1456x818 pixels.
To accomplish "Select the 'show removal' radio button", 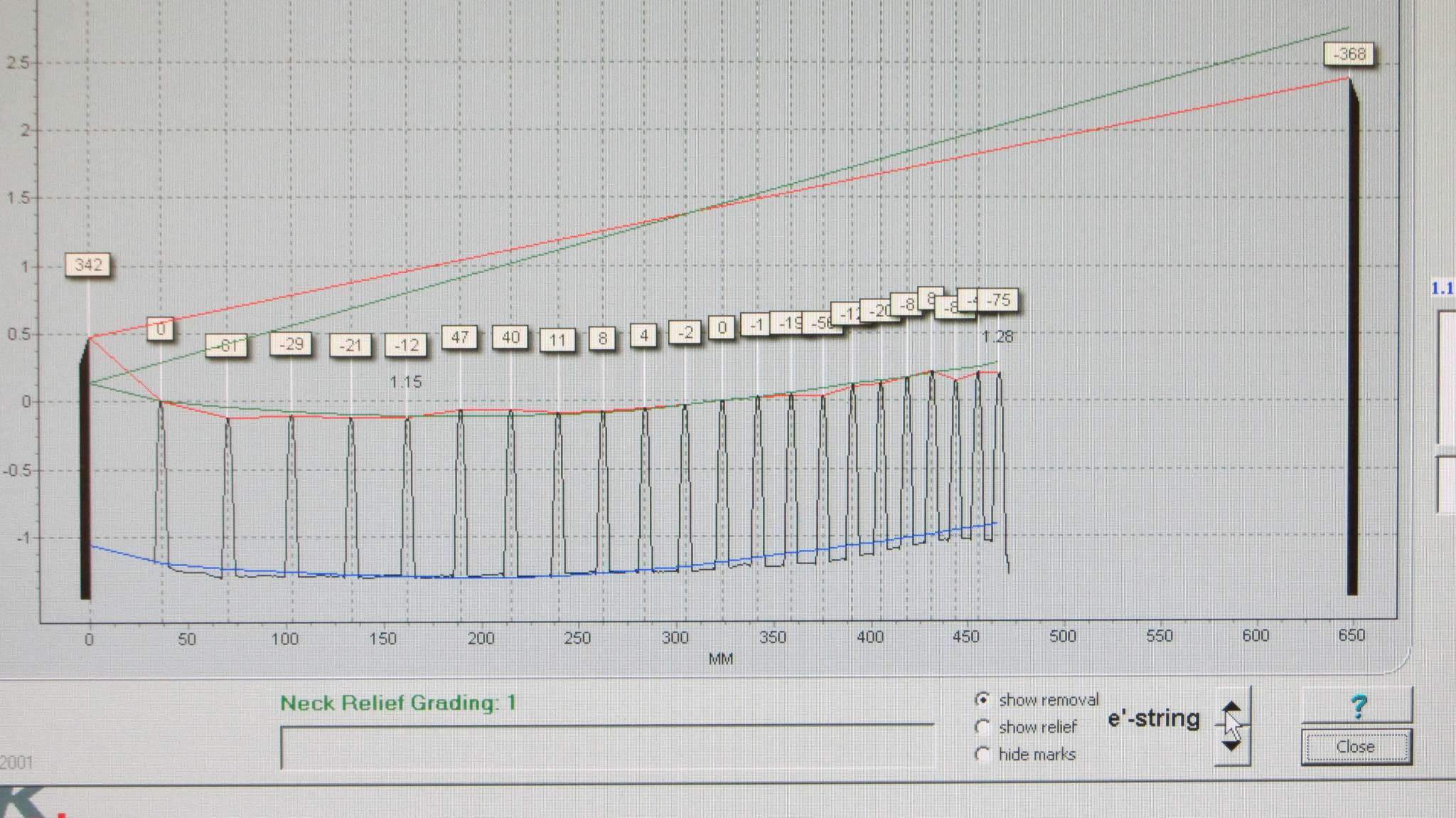I will tap(983, 699).
